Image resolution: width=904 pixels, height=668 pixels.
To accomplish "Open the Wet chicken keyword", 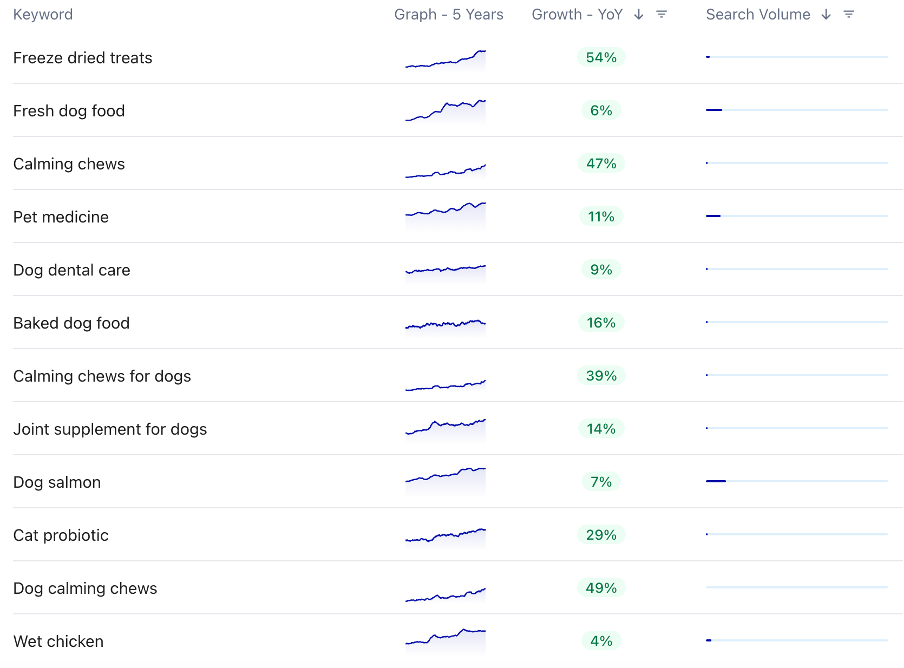I will pos(58,641).
